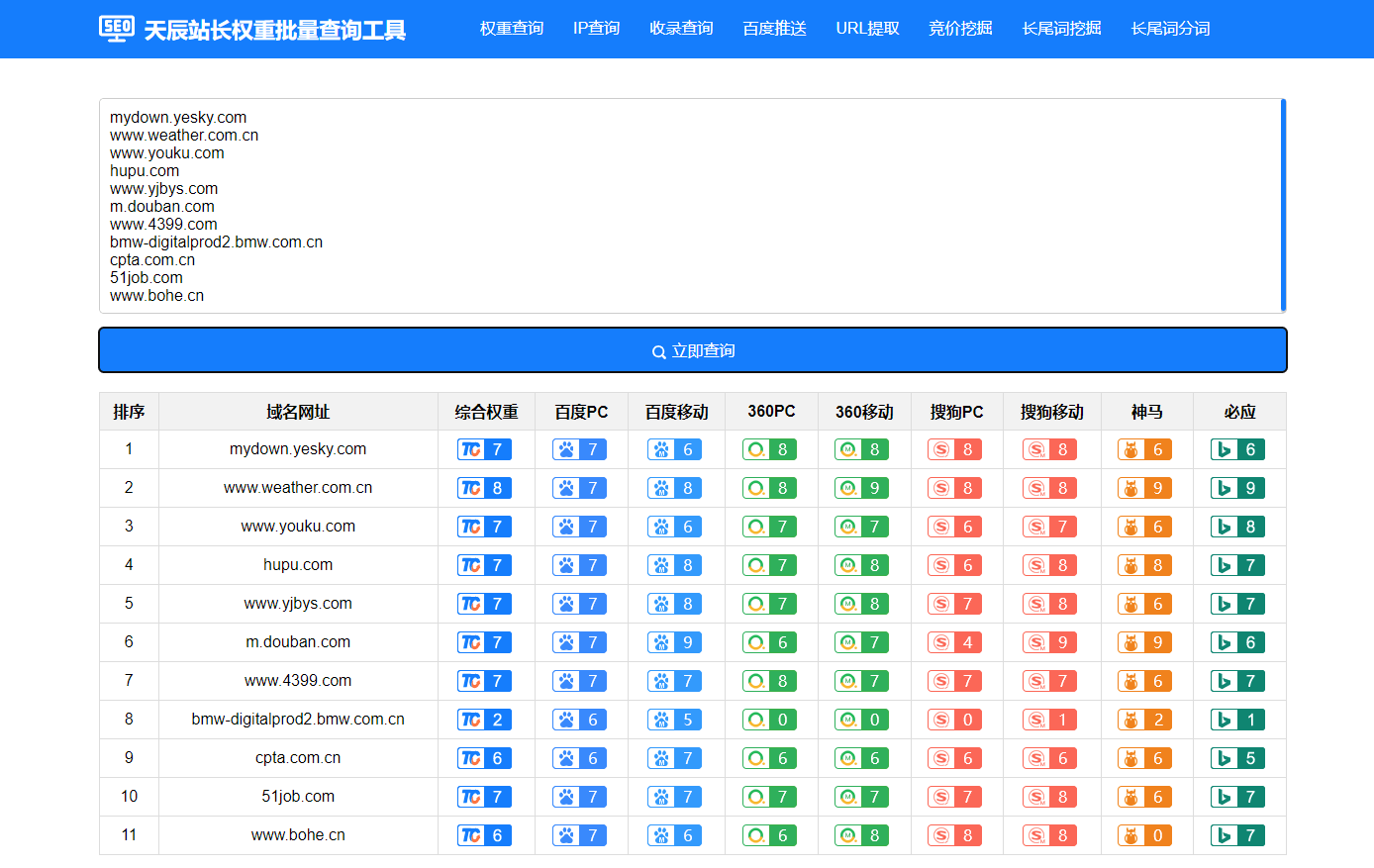
Task: Open the IP查询 nav item
Action: click(x=596, y=29)
